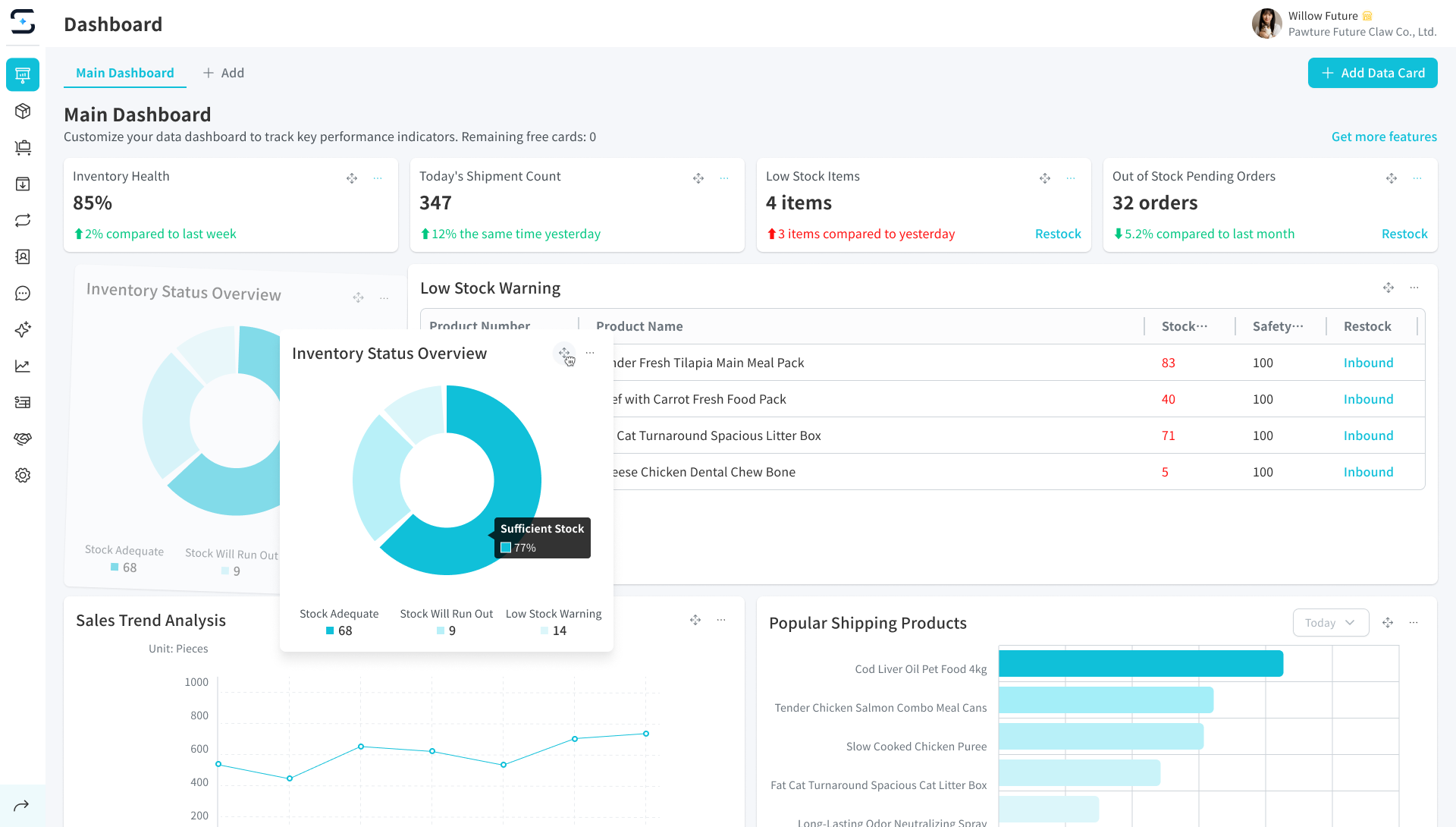Click Stock Adequate legend color swatch
Screen dimensions: 1456x827
330,630
